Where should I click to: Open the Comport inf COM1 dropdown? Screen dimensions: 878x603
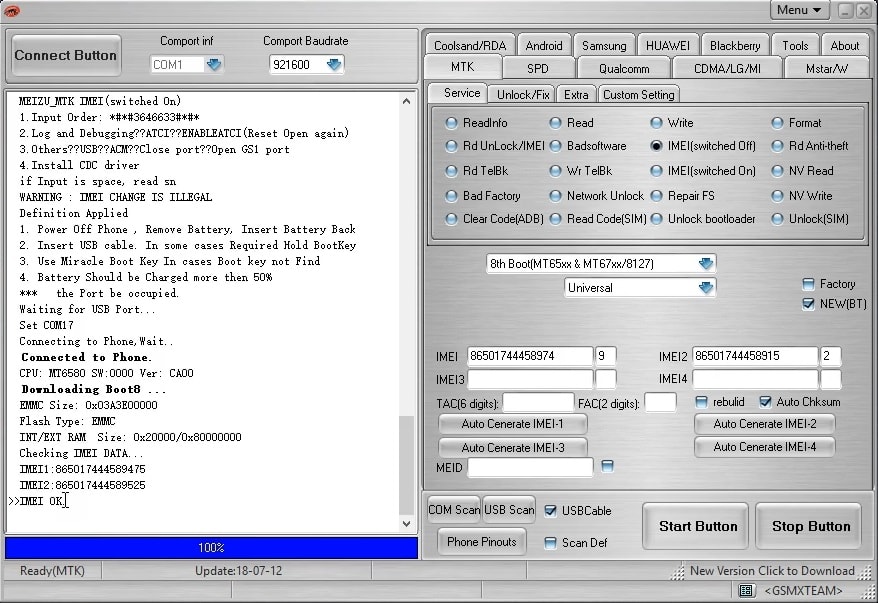pyautogui.click(x=214, y=64)
